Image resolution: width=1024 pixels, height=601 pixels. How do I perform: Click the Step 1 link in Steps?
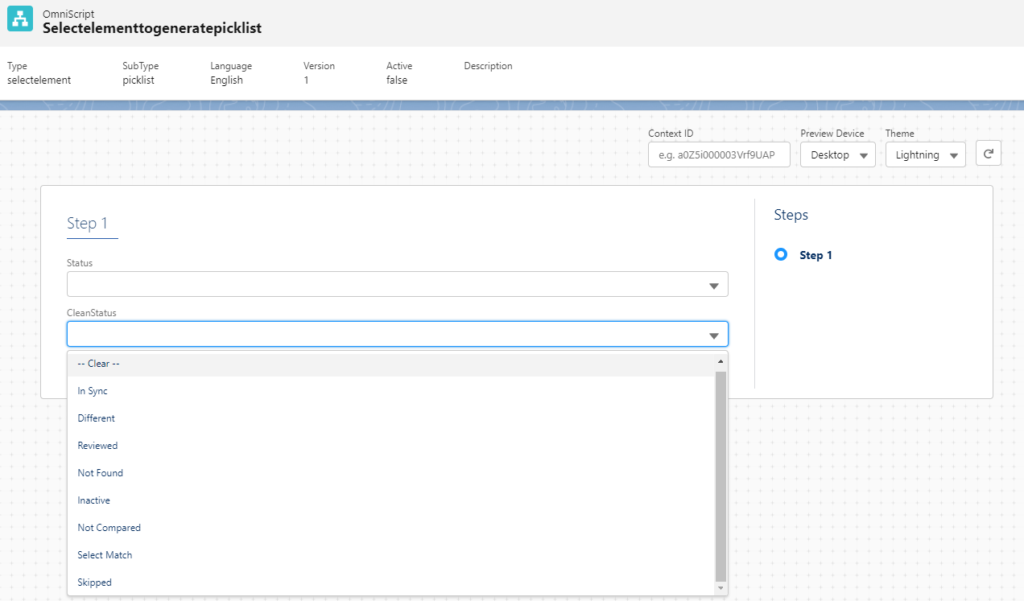[x=816, y=255]
